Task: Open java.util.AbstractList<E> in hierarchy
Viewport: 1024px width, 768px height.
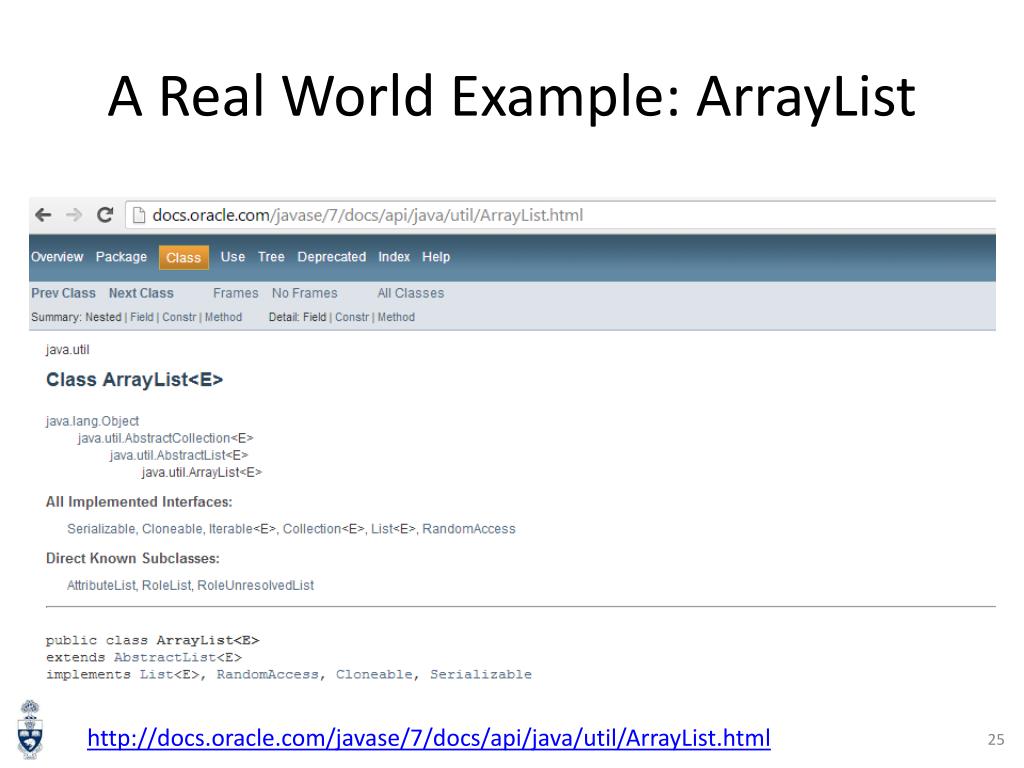Action: (x=179, y=455)
